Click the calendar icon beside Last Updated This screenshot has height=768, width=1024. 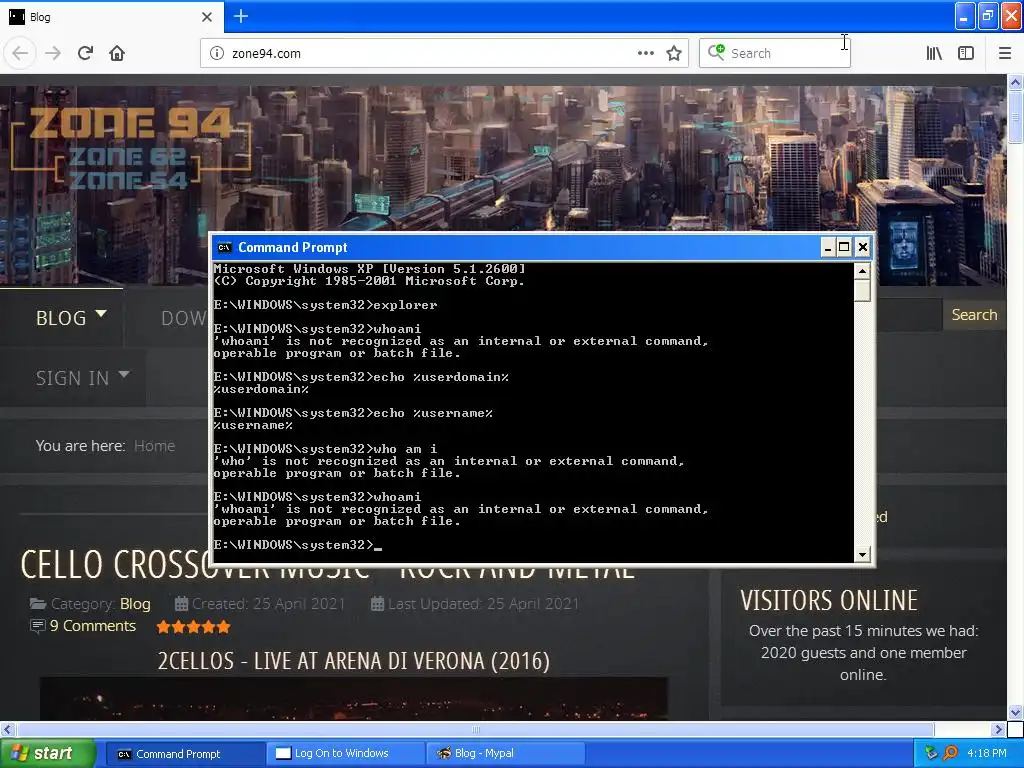[377, 604]
